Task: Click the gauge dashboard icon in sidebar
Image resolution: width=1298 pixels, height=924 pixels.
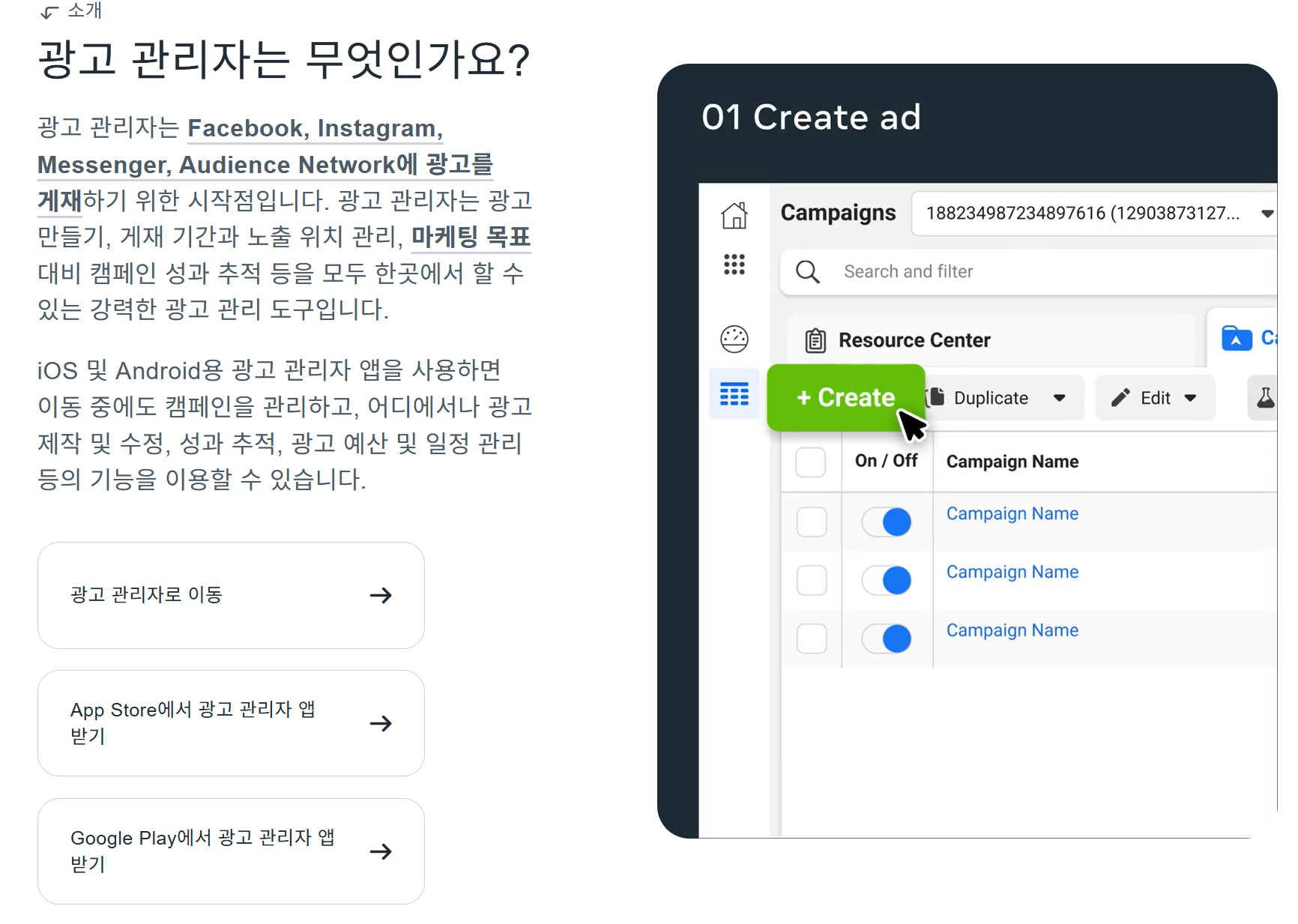Action: [734, 339]
